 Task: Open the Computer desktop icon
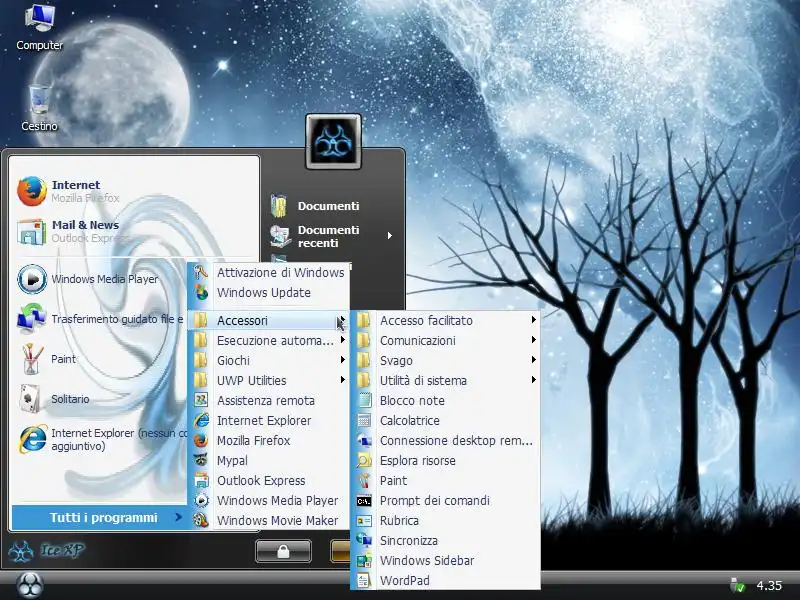point(39,19)
